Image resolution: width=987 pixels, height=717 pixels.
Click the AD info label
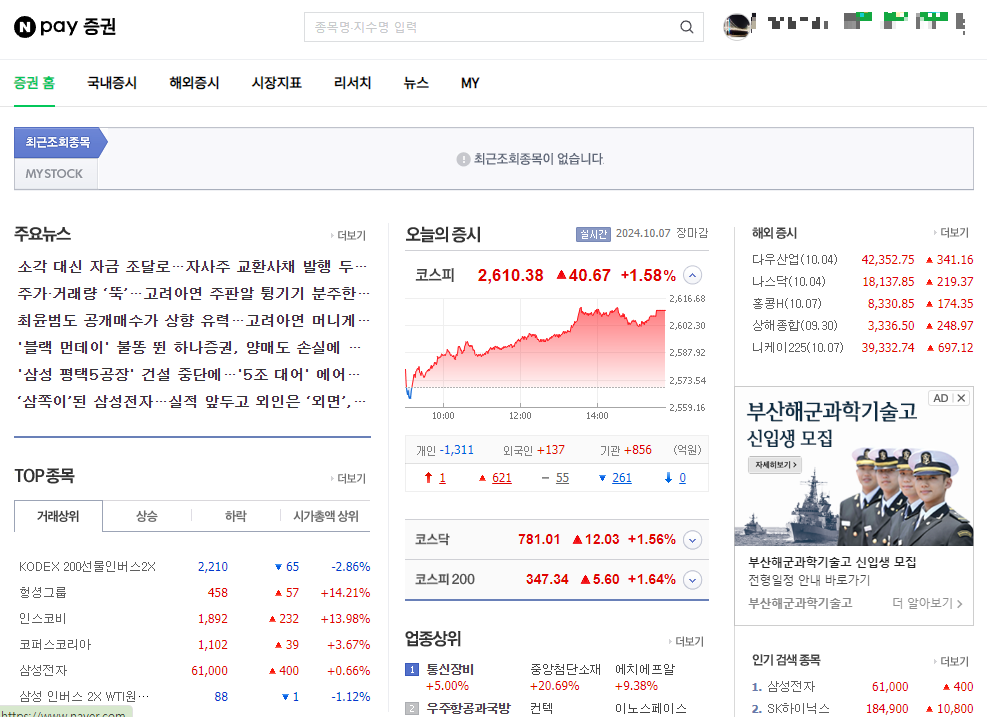941,398
